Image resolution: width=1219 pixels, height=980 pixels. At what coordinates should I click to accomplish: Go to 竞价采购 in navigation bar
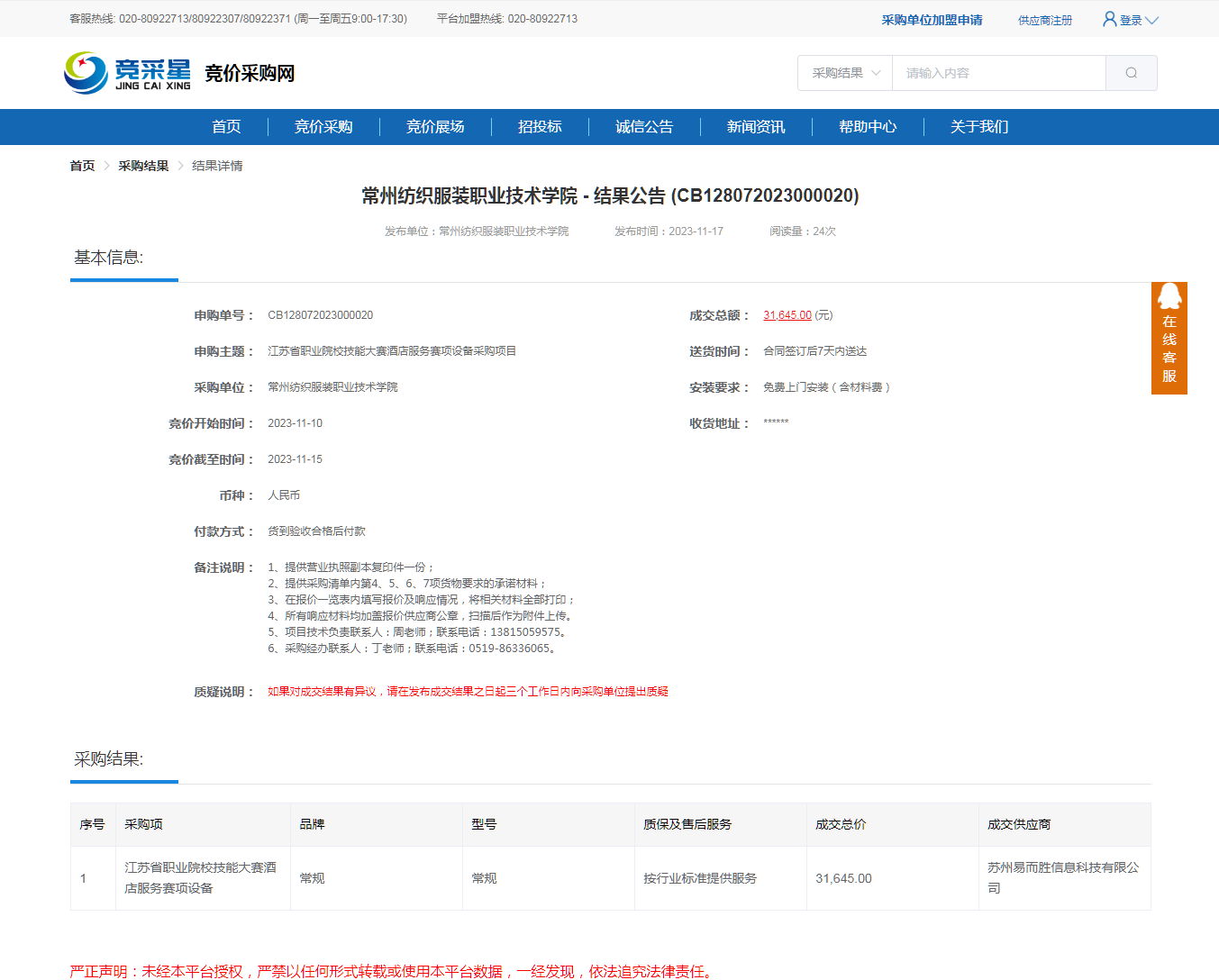pos(323,127)
